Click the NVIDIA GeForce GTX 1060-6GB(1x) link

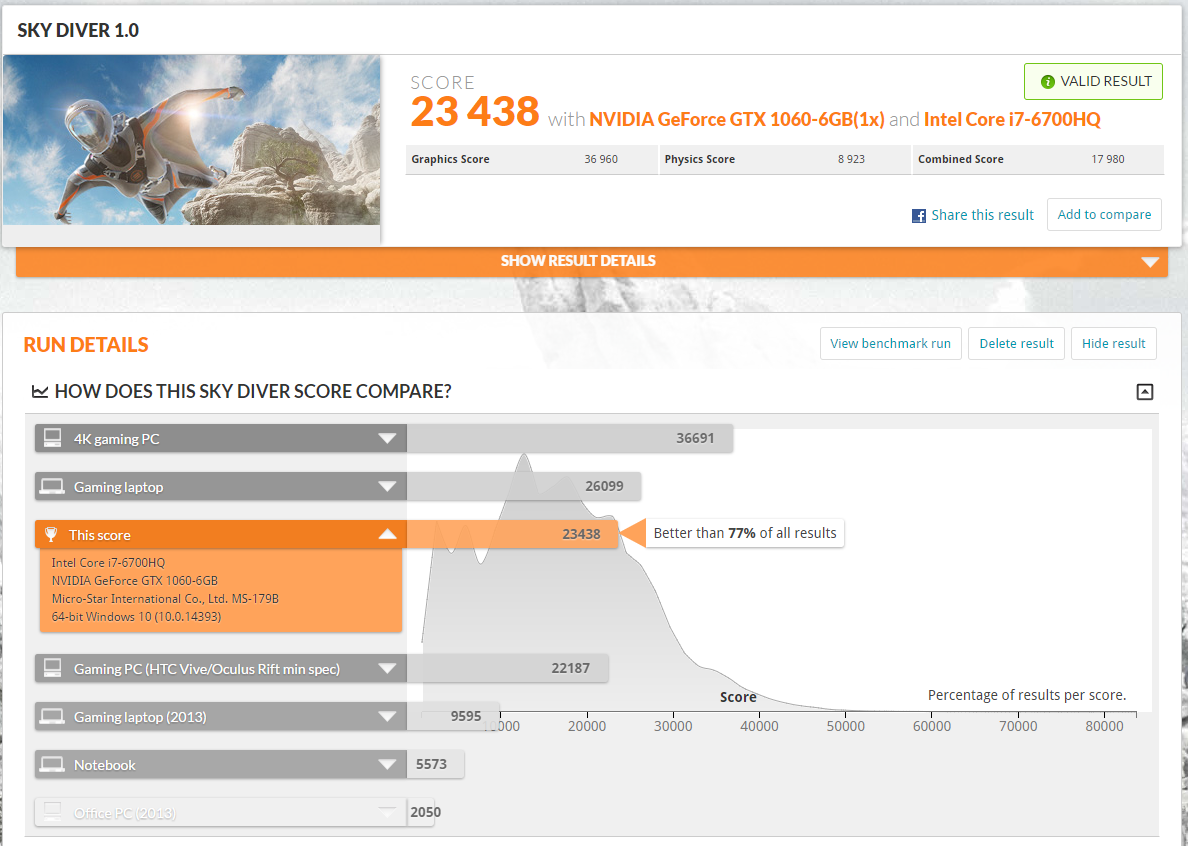tap(736, 120)
